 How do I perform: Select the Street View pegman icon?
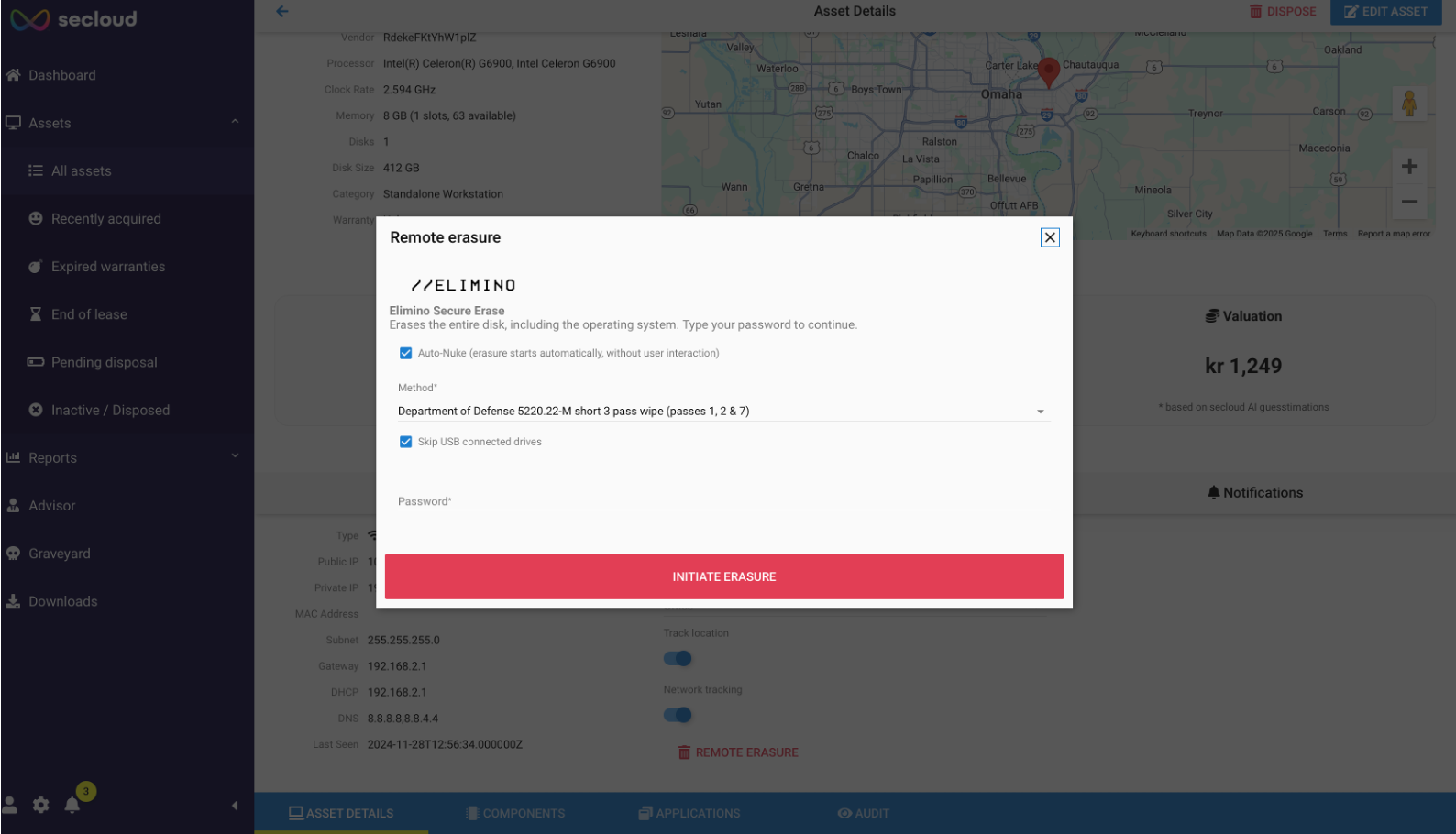click(1409, 104)
